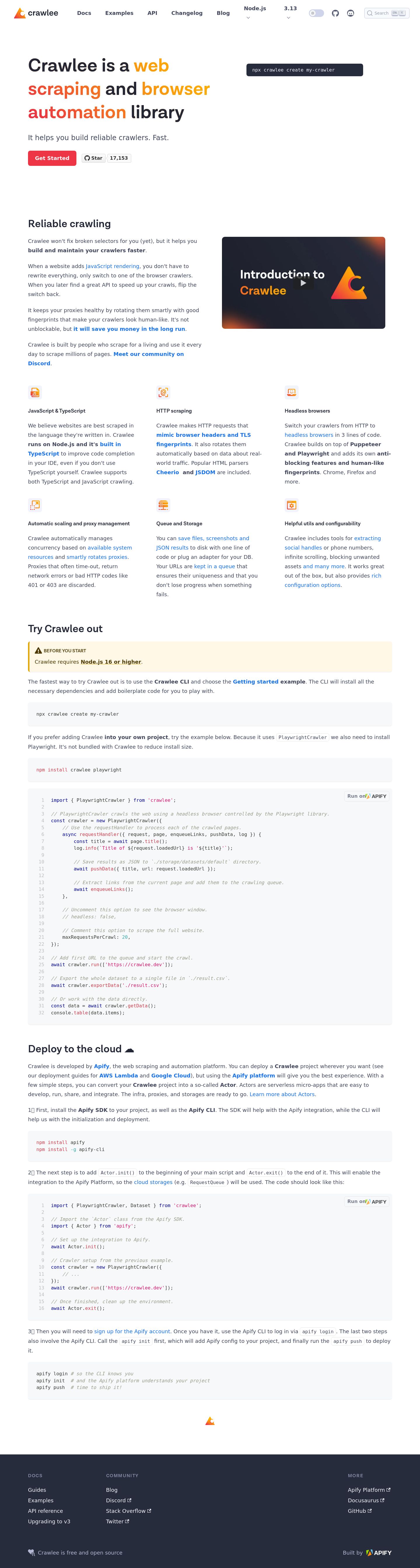420x1568 pixels.
Task: Click the Headless browsers feature icon
Action: tap(291, 393)
